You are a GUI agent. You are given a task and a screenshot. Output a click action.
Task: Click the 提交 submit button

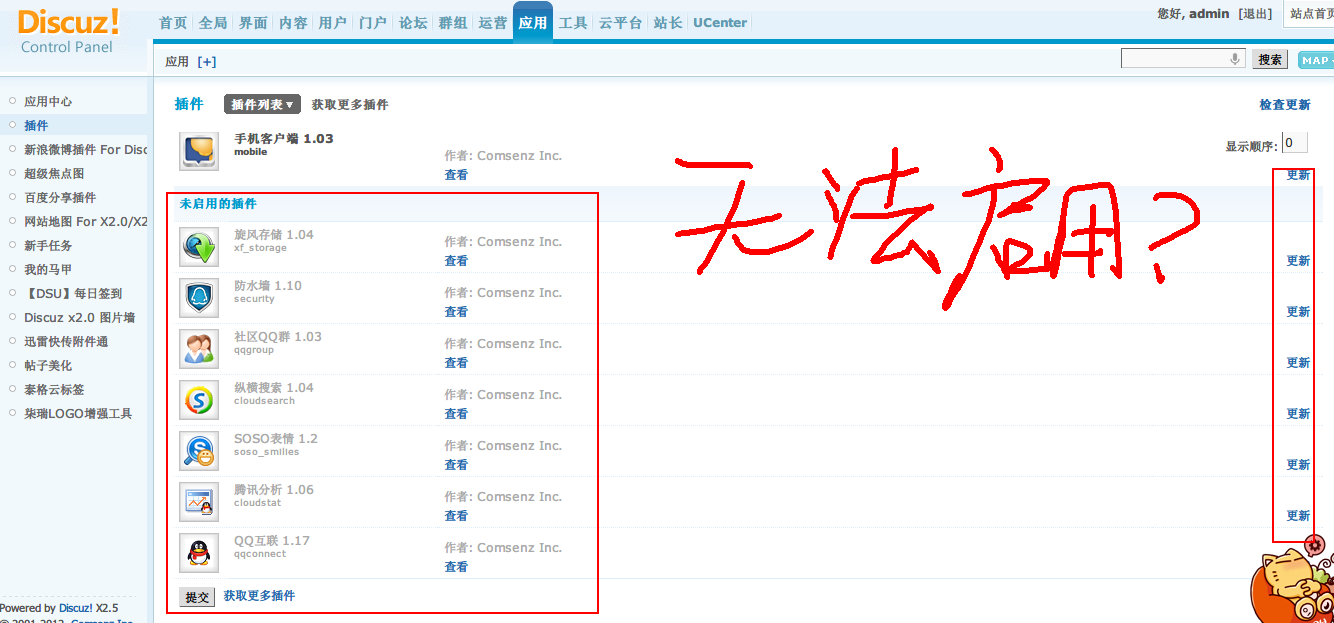point(197,597)
